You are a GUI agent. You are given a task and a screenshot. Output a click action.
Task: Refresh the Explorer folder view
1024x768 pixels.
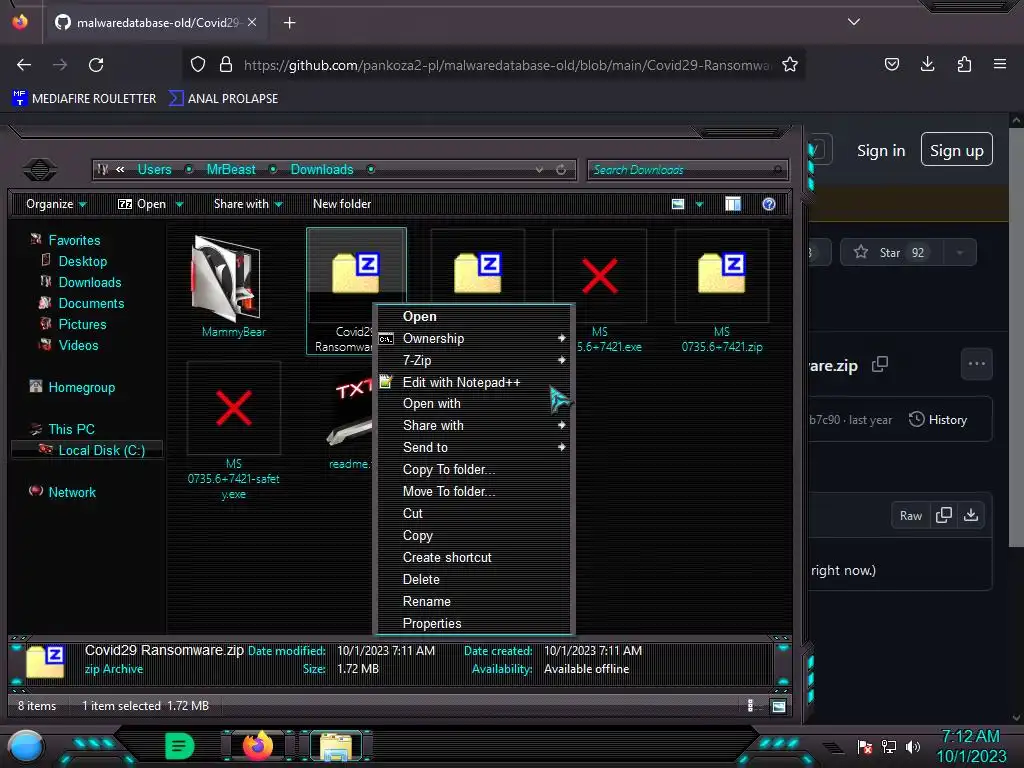point(561,170)
